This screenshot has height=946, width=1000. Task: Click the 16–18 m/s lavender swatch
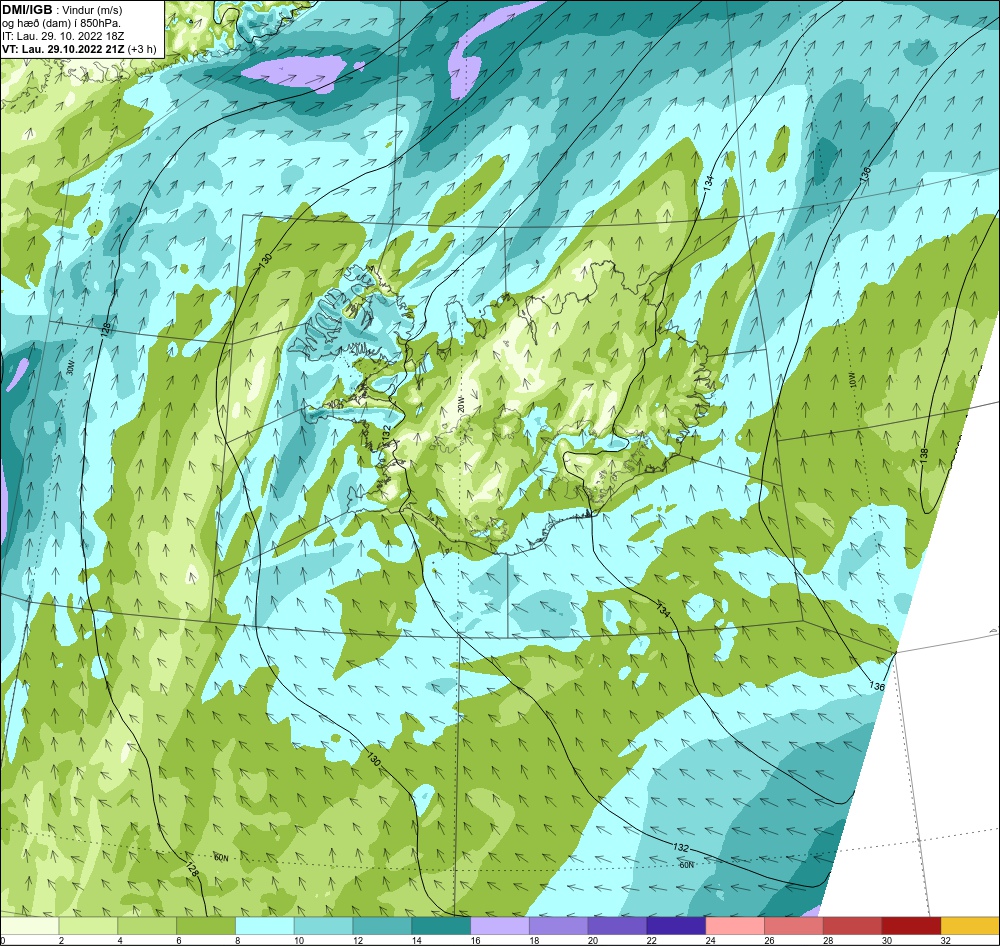500,926
